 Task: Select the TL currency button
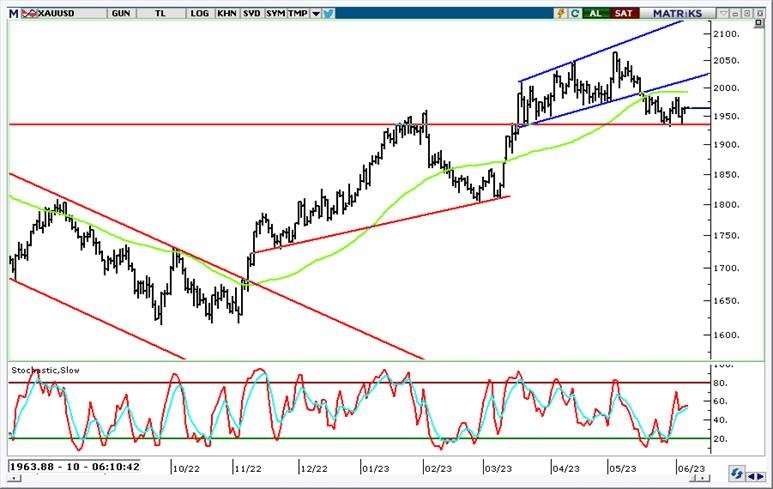(x=162, y=14)
